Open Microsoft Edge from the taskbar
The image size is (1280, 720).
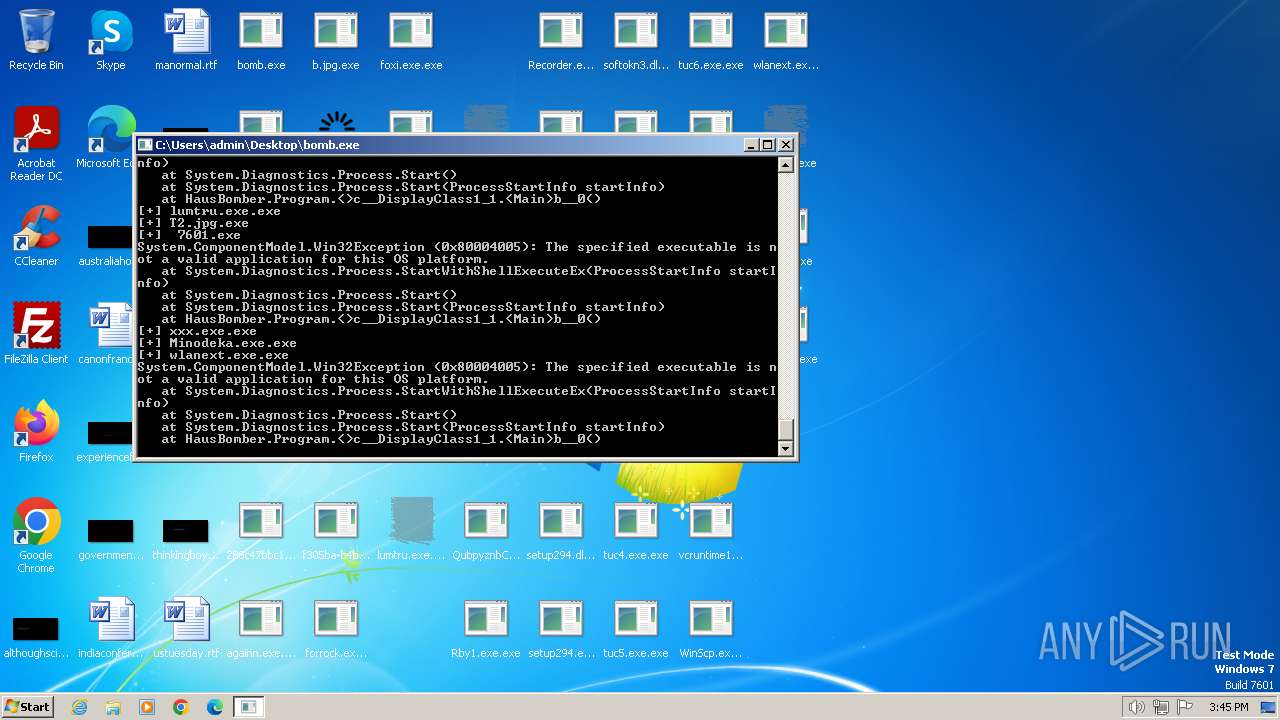(x=215, y=707)
